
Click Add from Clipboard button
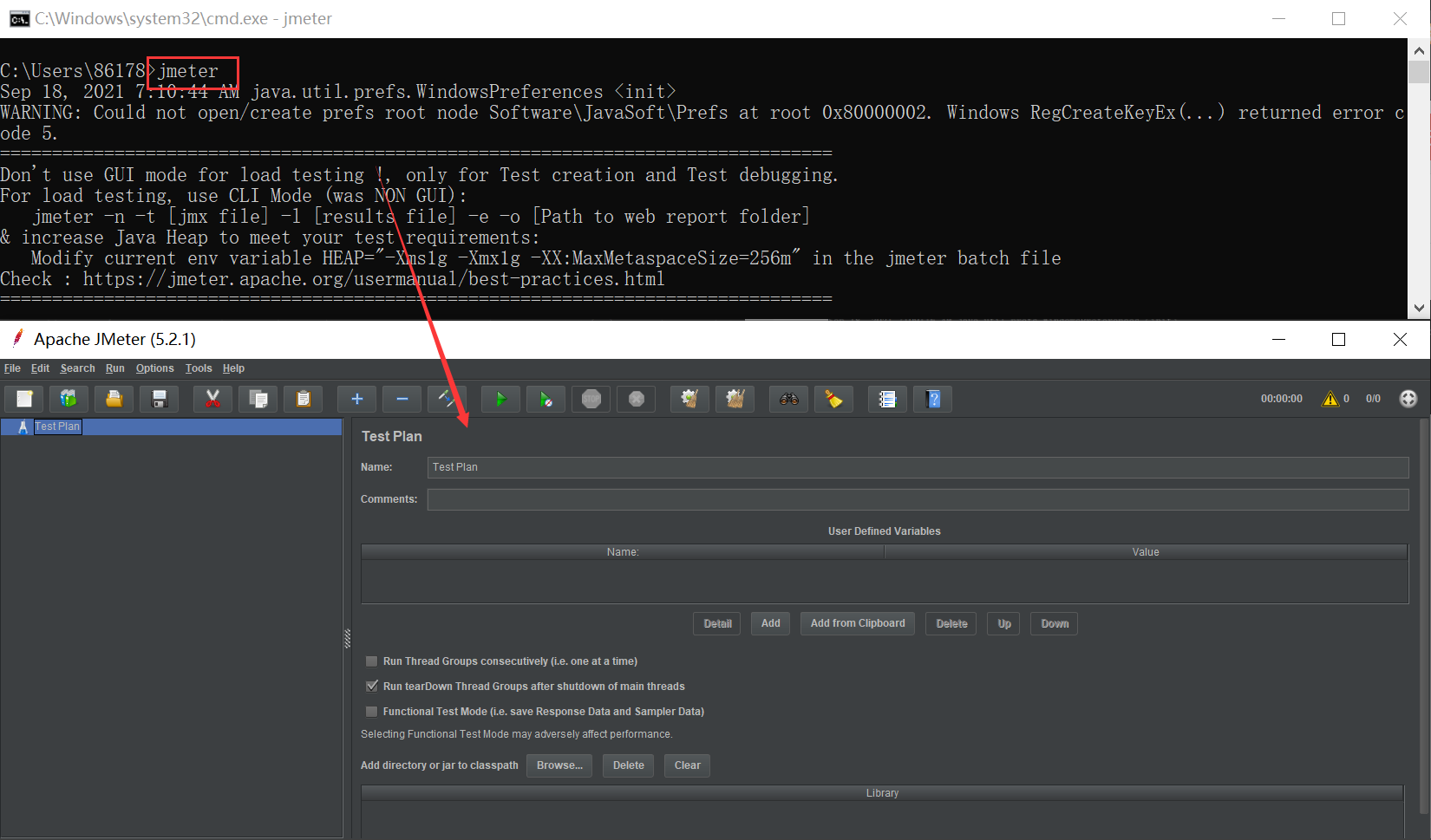tap(858, 623)
